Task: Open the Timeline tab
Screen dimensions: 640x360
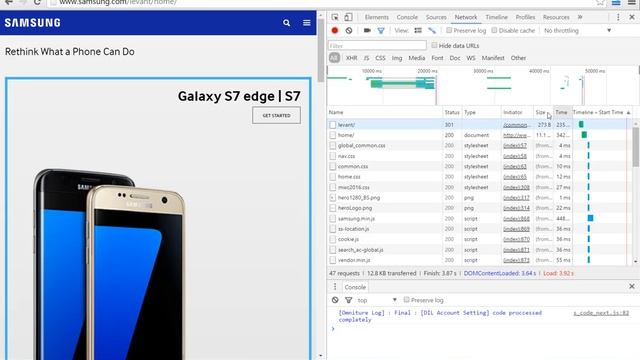Action: point(496,17)
